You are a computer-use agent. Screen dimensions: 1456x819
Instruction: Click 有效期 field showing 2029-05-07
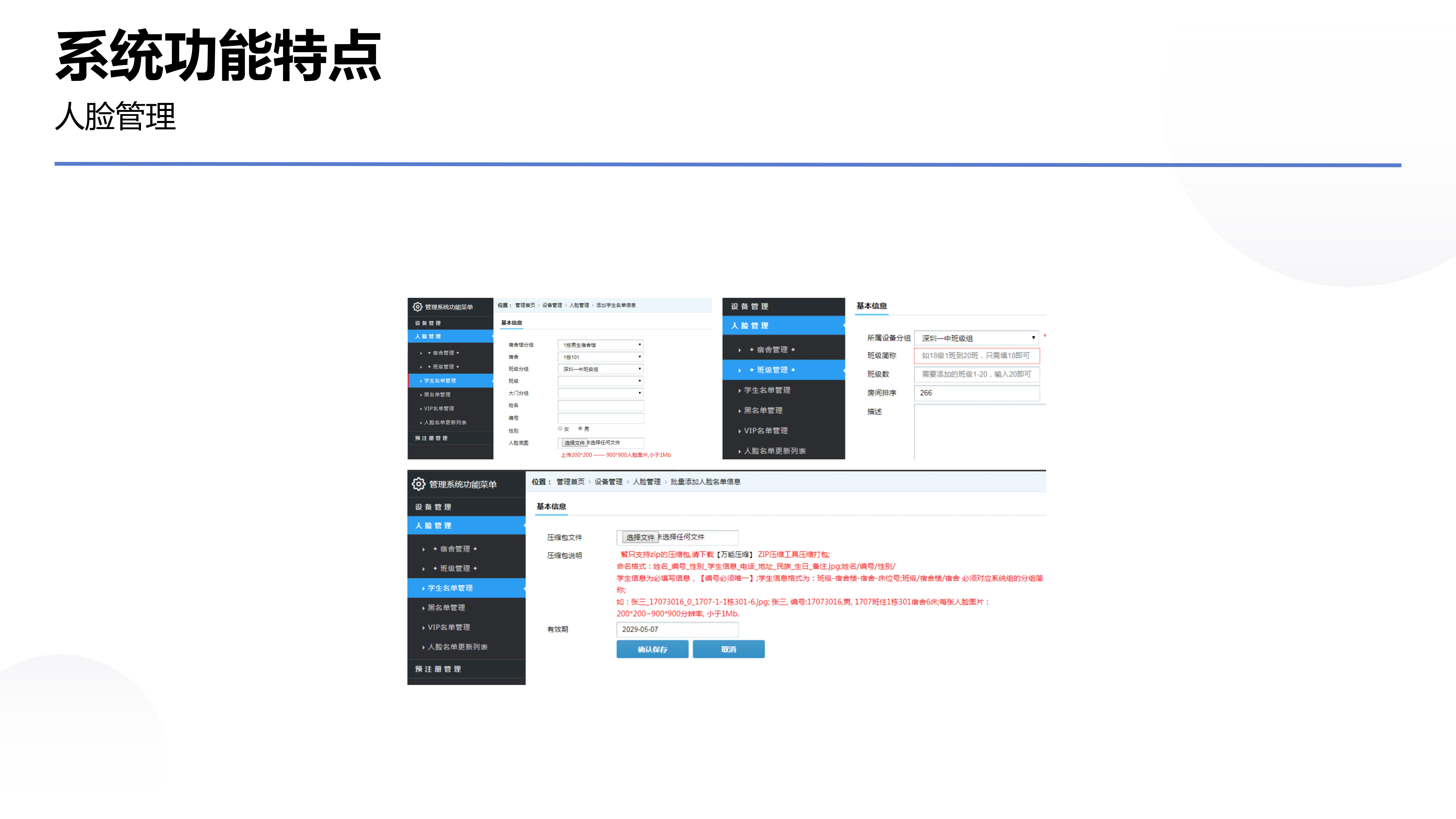(677, 630)
